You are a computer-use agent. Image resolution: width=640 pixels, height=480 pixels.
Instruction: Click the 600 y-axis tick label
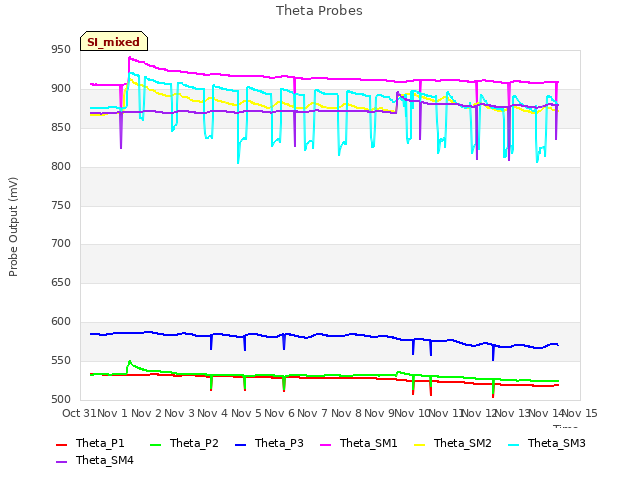[x=61, y=322]
